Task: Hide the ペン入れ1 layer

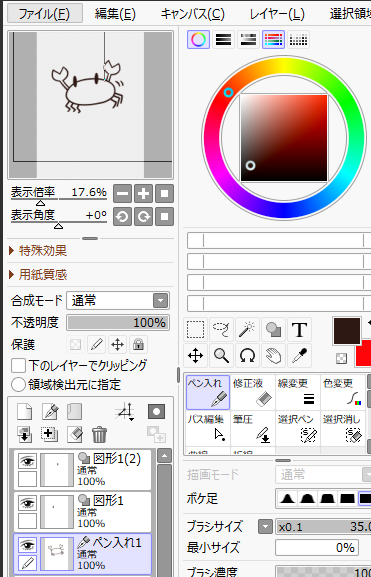Action: 27,545
